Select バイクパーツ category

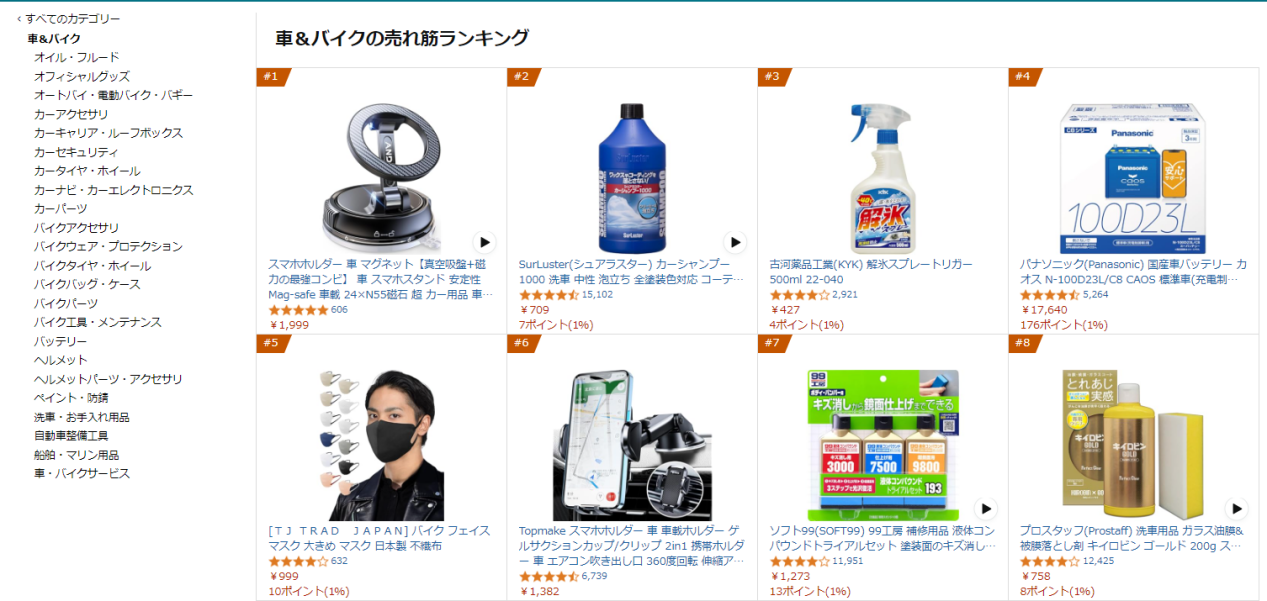(x=66, y=303)
